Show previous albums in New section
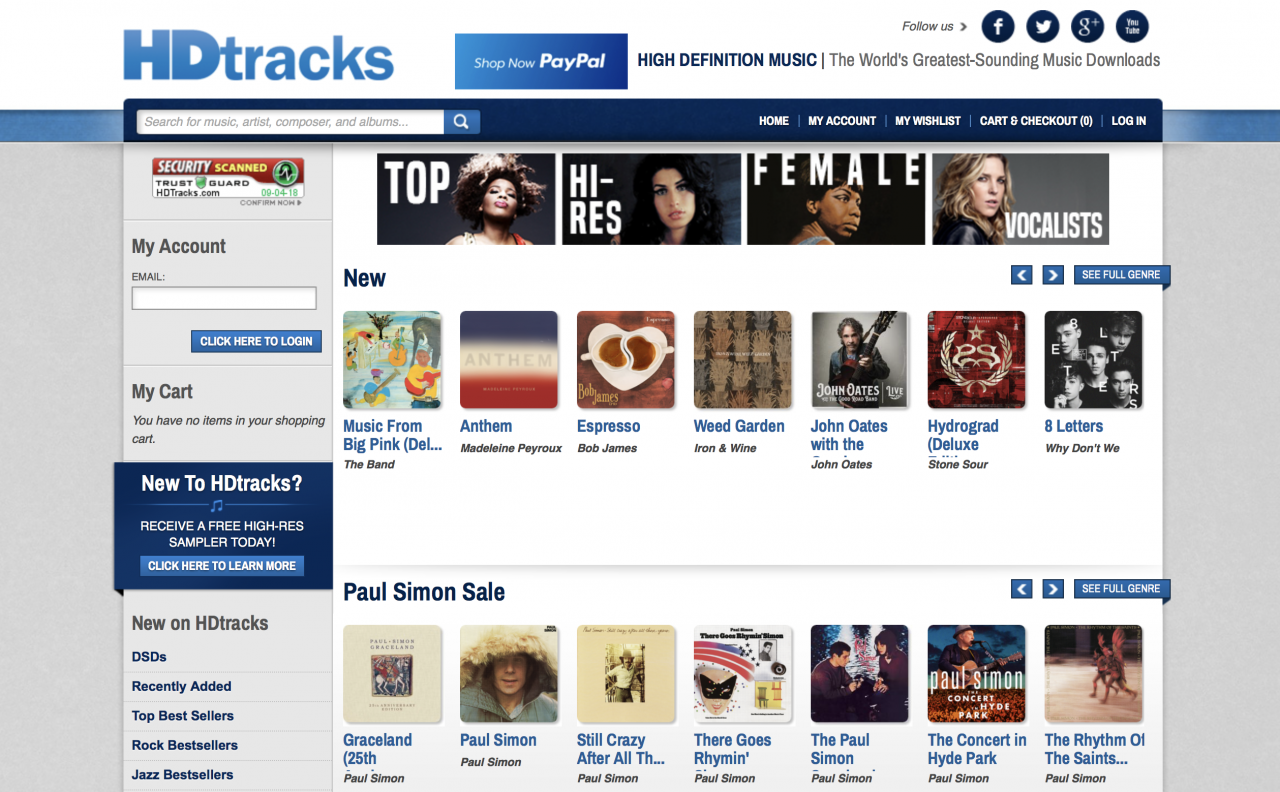This screenshot has height=792, width=1280. tap(1021, 274)
